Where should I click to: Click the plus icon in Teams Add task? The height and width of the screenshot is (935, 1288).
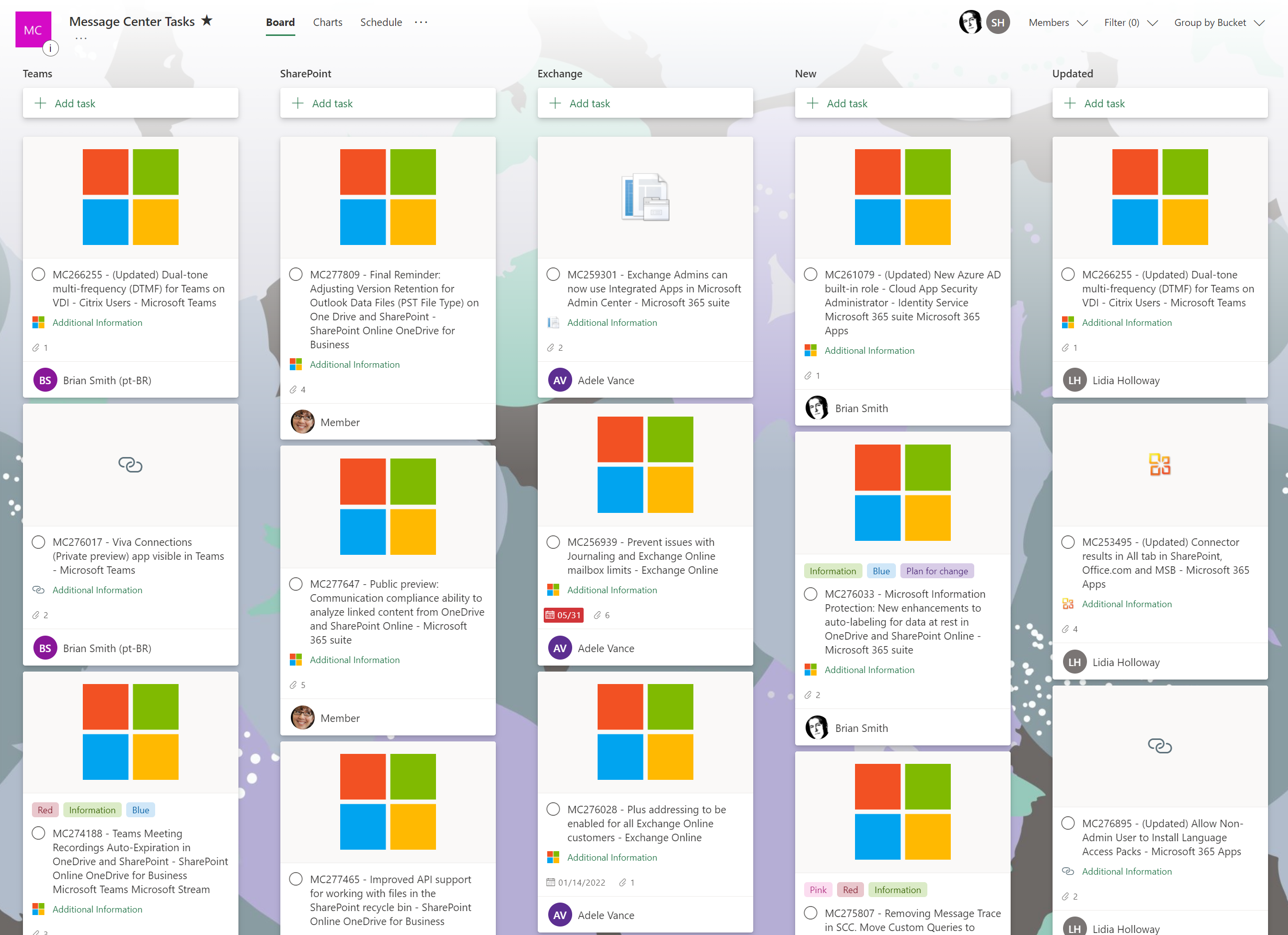coord(40,103)
